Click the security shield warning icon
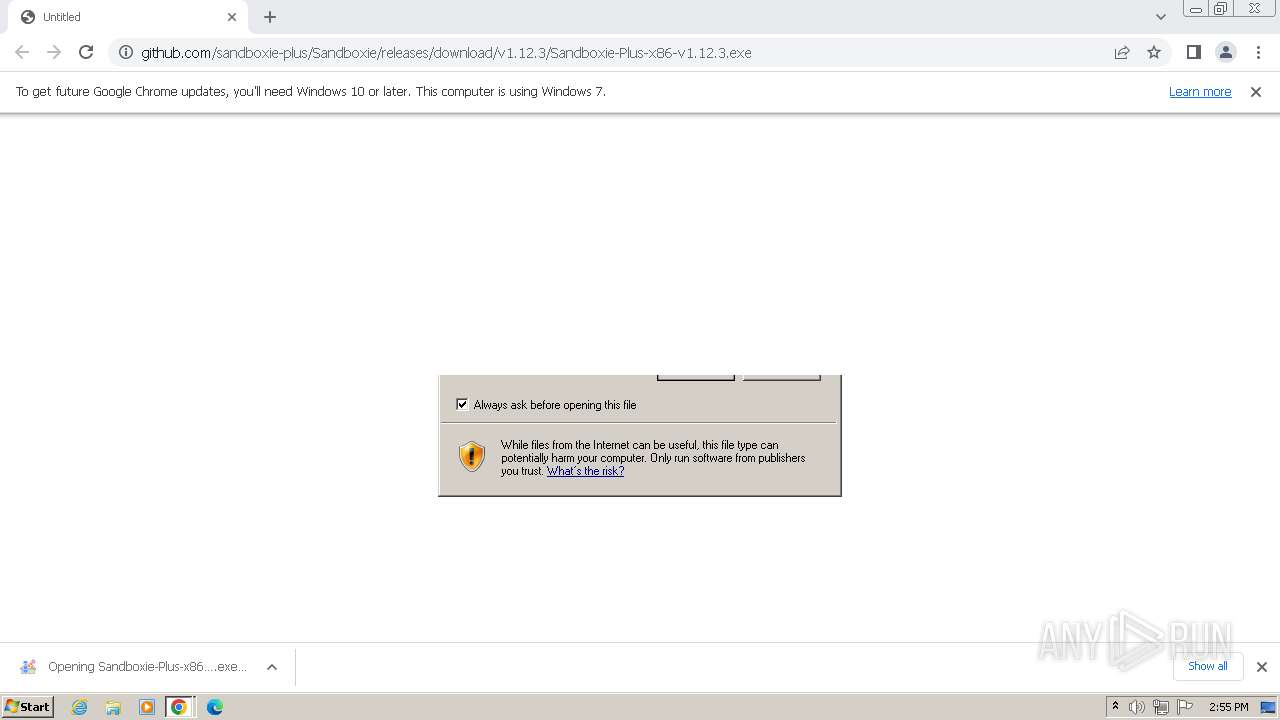The height and width of the screenshot is (720, 1280). click(472, 456)
